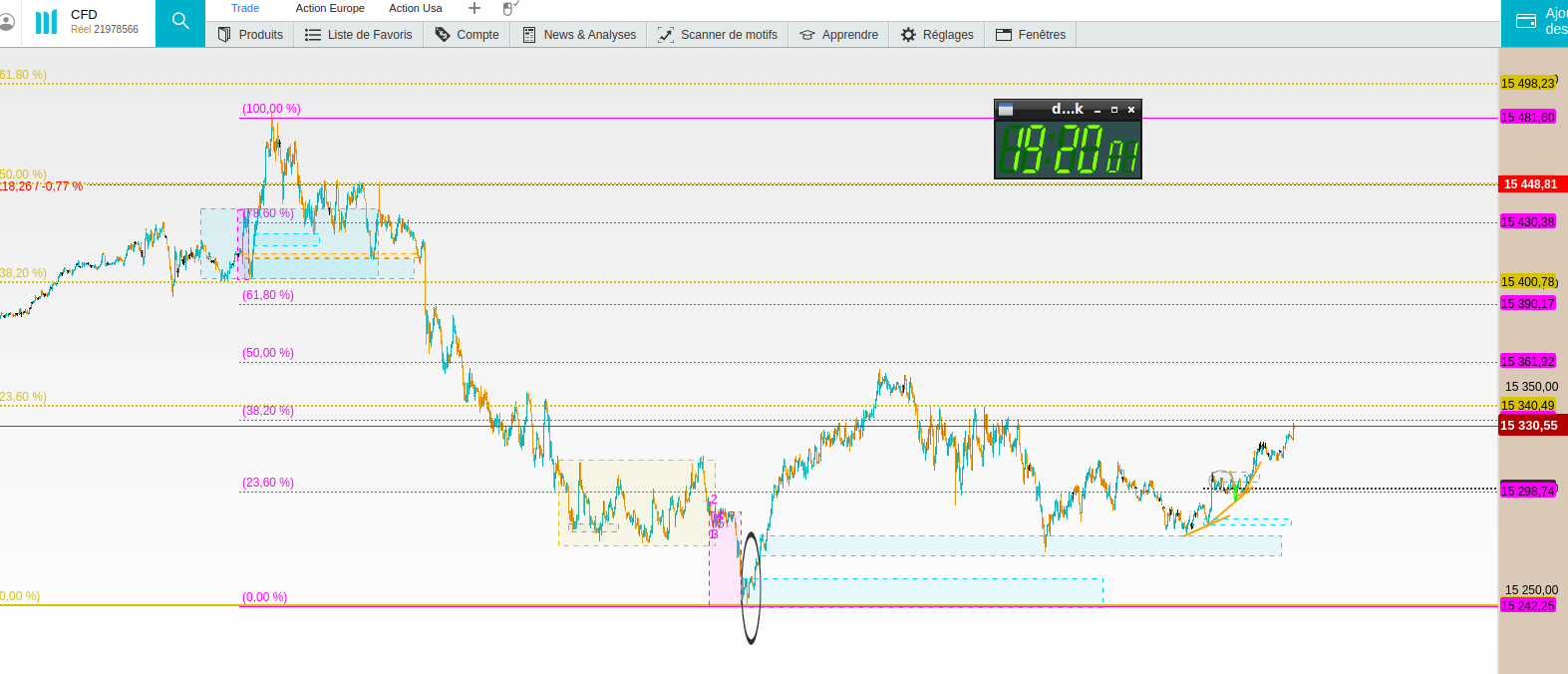Click the Apprendre graduation cap icon

tap(807, 34)
